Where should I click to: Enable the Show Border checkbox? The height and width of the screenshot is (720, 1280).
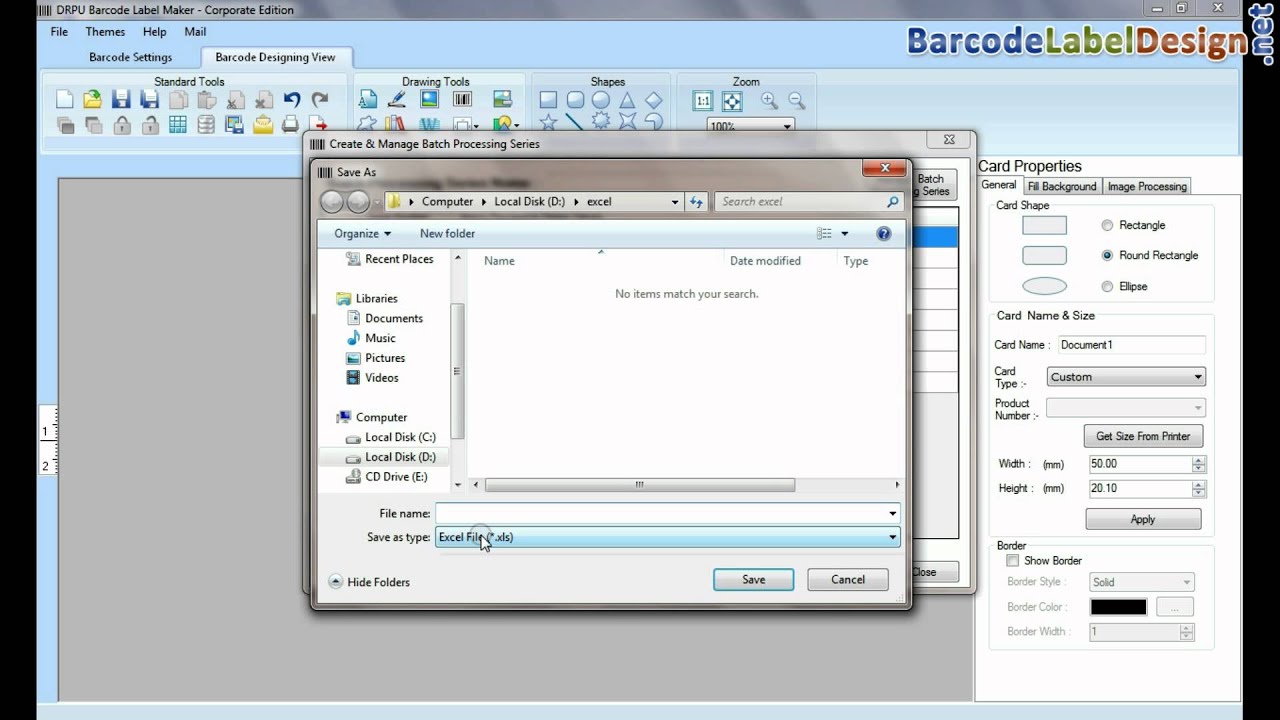pos(1013,561)
